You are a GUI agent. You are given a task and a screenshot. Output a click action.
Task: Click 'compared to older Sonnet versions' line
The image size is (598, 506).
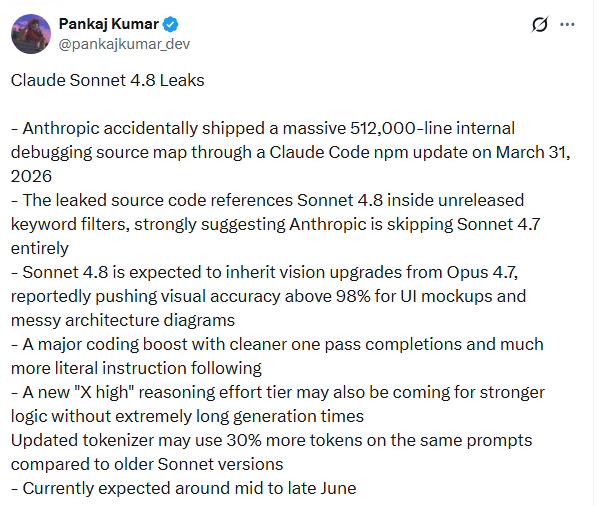click(147, 464)
